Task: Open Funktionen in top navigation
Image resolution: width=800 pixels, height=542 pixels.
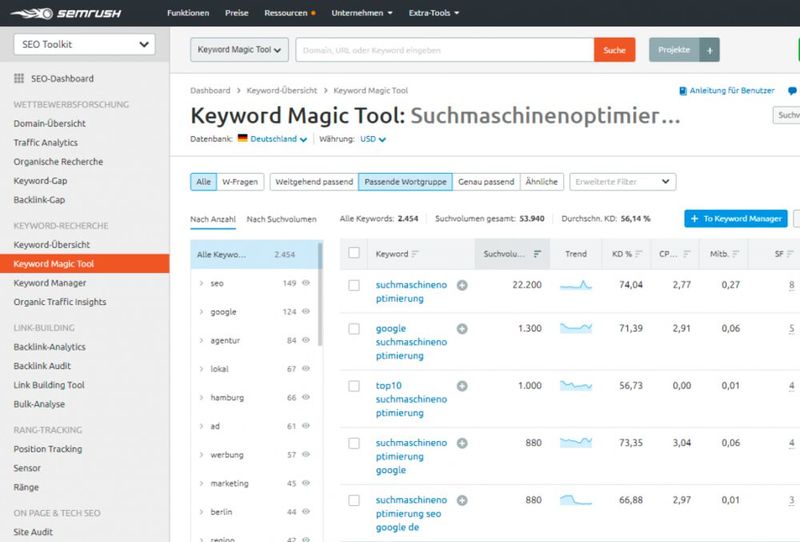Action: [x=188, y=13]
